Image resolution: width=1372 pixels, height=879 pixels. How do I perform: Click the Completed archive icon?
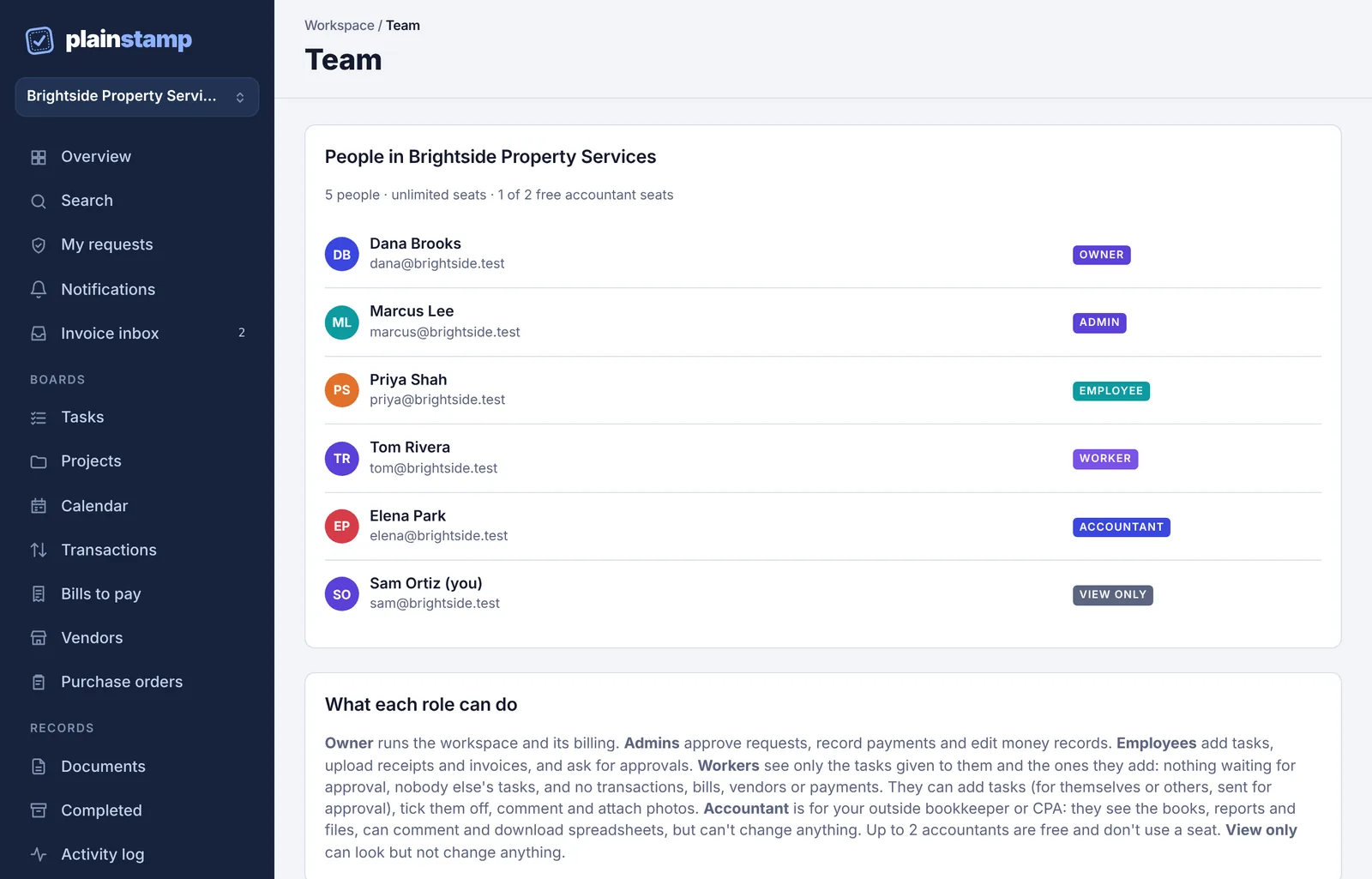coord(39,810)
